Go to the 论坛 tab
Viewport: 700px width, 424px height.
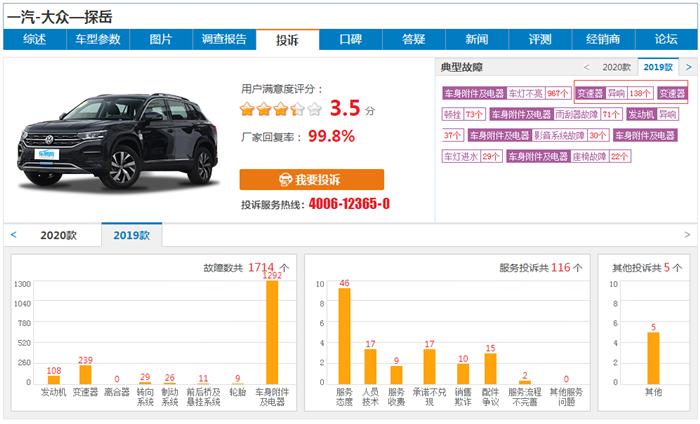click(666, 39)
